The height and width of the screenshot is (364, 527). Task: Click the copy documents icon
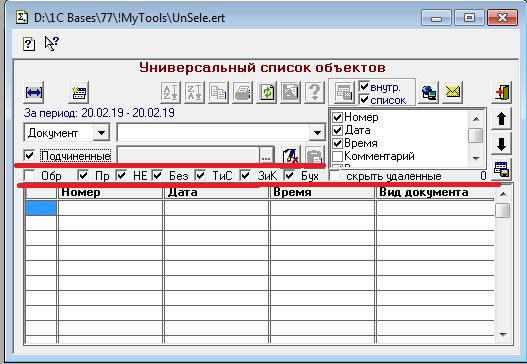[218, 92]
